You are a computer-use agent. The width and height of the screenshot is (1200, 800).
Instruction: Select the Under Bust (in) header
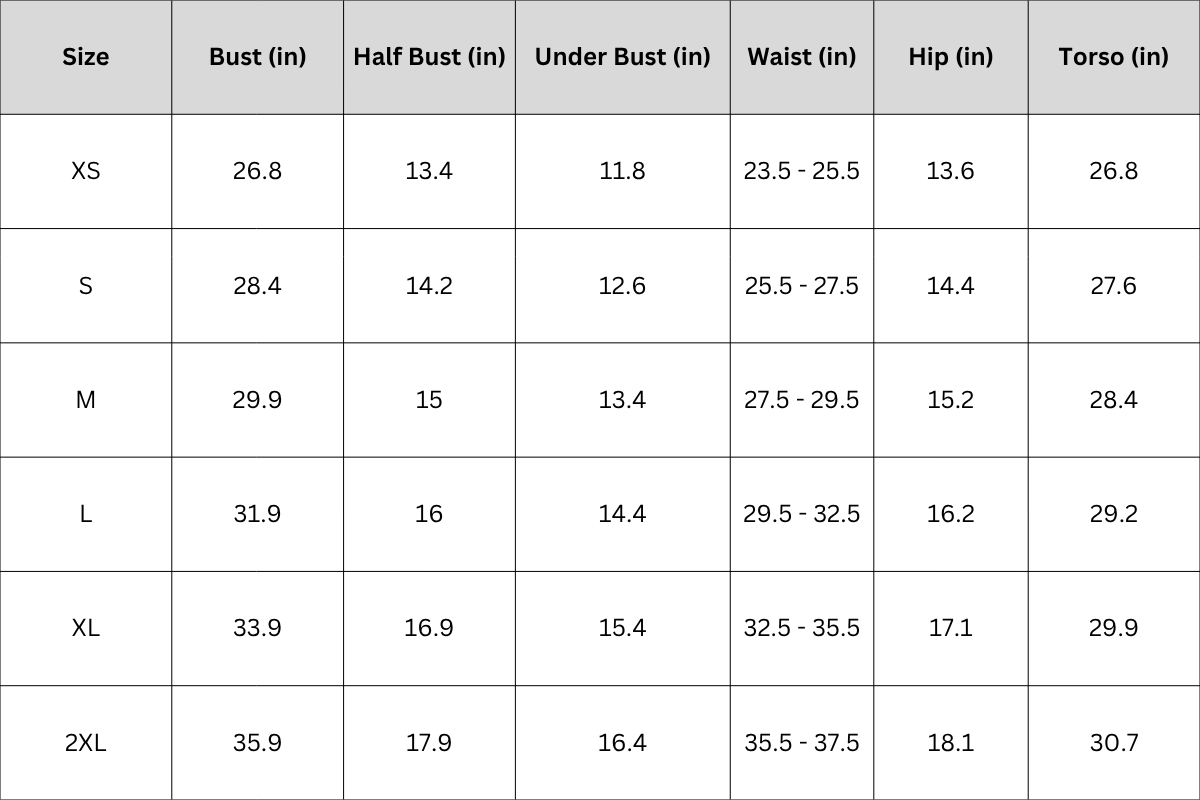[x=622, y=57]
